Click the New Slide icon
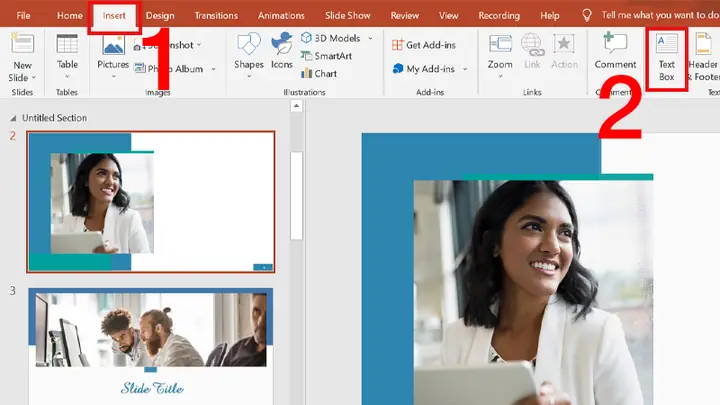720x405 pixels. click(x=22, y=44)
